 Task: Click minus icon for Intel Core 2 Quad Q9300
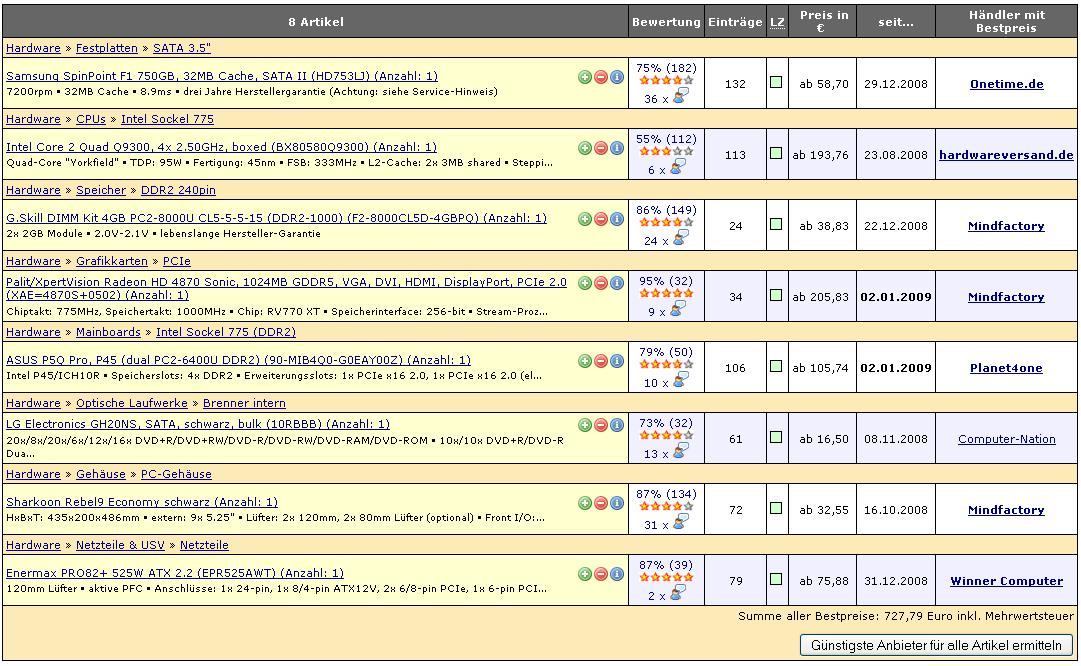[600, 148]
